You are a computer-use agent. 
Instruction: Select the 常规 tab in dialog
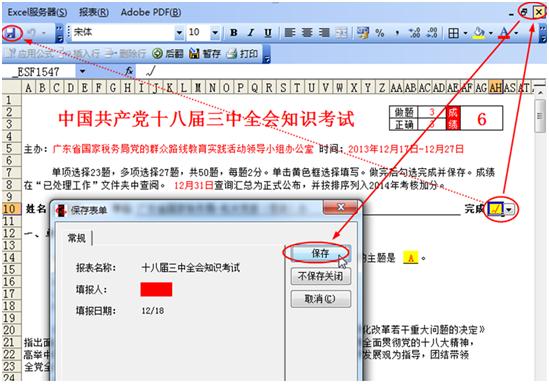coord(77,238)
